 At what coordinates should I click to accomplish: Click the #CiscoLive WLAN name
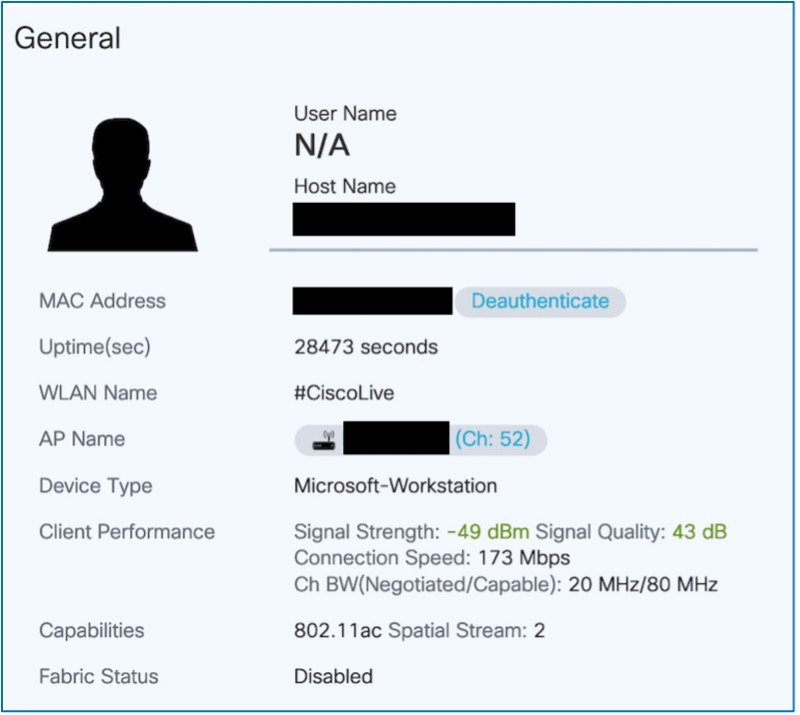[343, 393]
